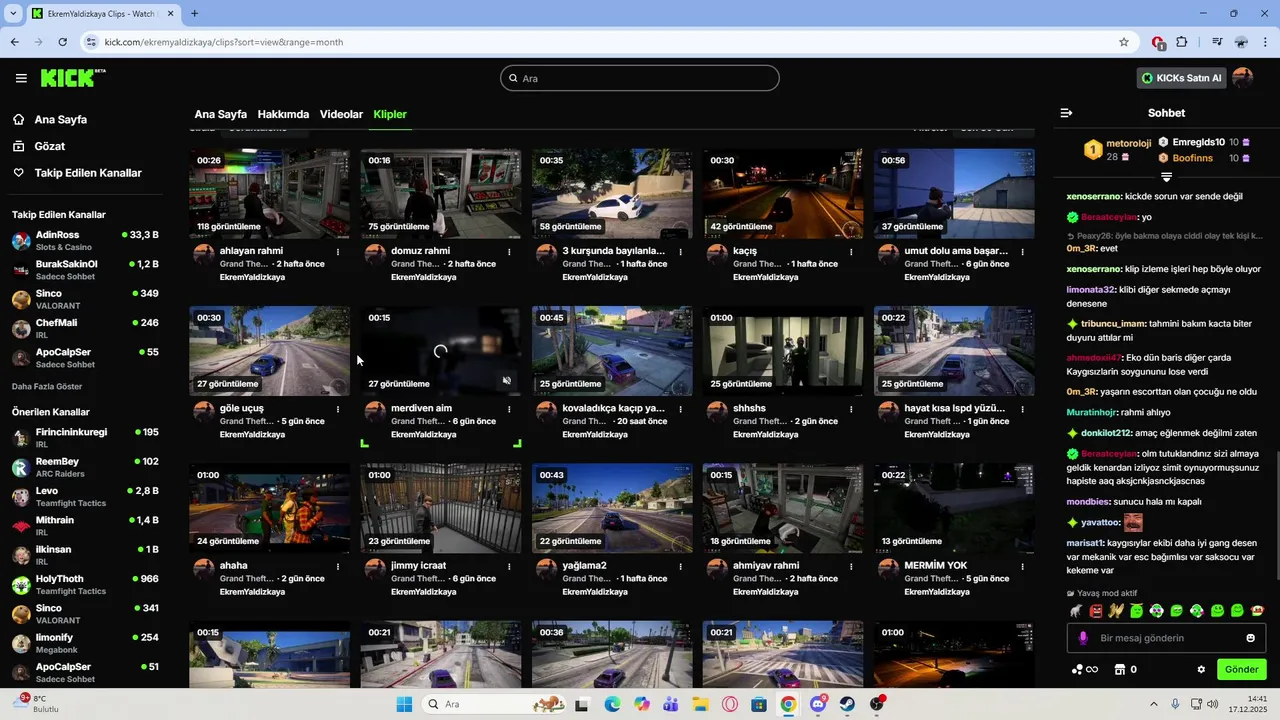This screenshot has width=1280, height=720.
Task: Open a new Chrome tab
Action: pyautogui.click(x=194, y=14)
